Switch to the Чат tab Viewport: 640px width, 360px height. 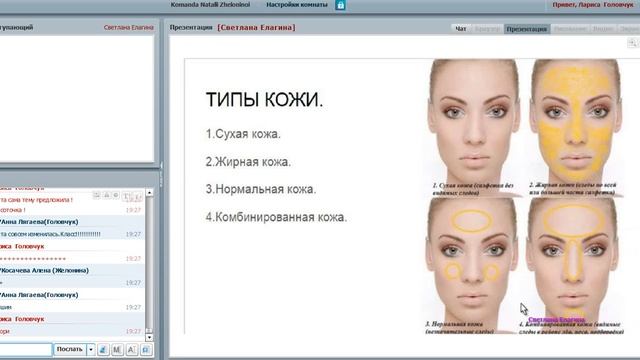coord(461,29)
